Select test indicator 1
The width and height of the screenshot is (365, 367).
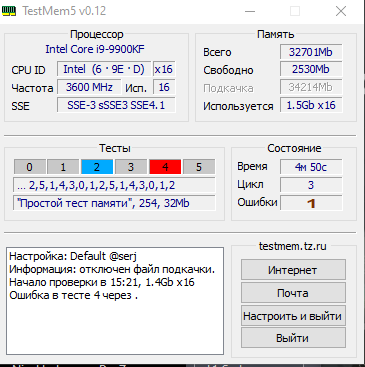coord(63,167)
